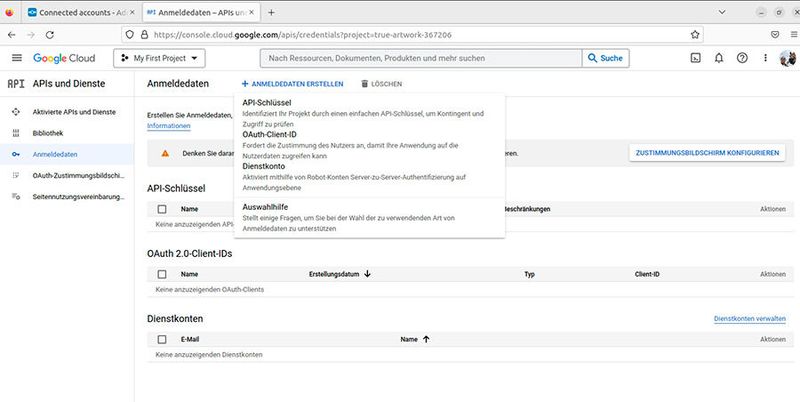Click the Typ column header
The width and height of the screenshot is (800, 402).
(x=530, y=274)
